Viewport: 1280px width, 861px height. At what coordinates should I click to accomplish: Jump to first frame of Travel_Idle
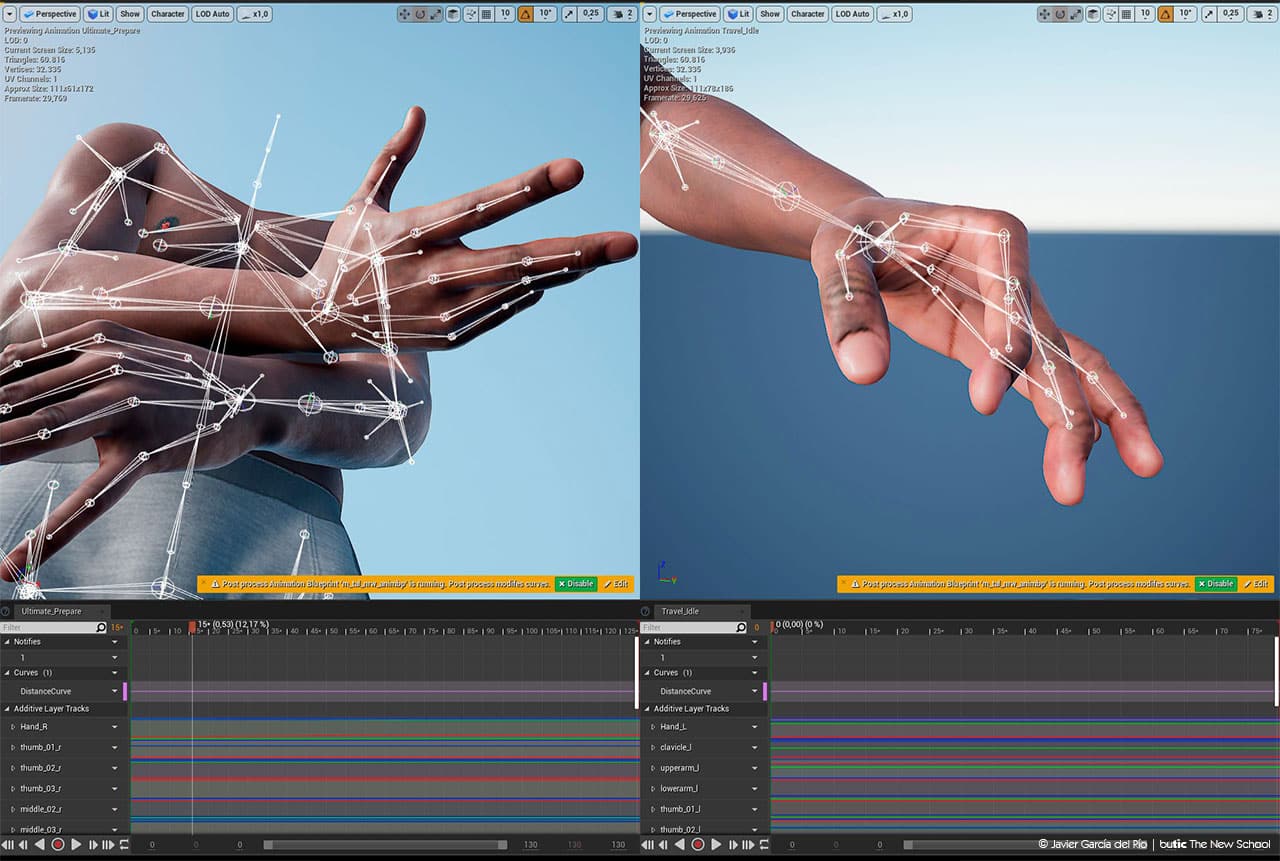pyautogui.click(x=647, y=845)
